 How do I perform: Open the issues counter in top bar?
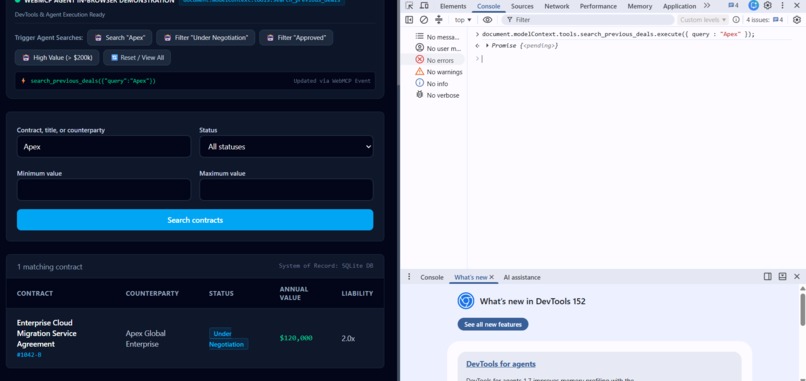734,6
